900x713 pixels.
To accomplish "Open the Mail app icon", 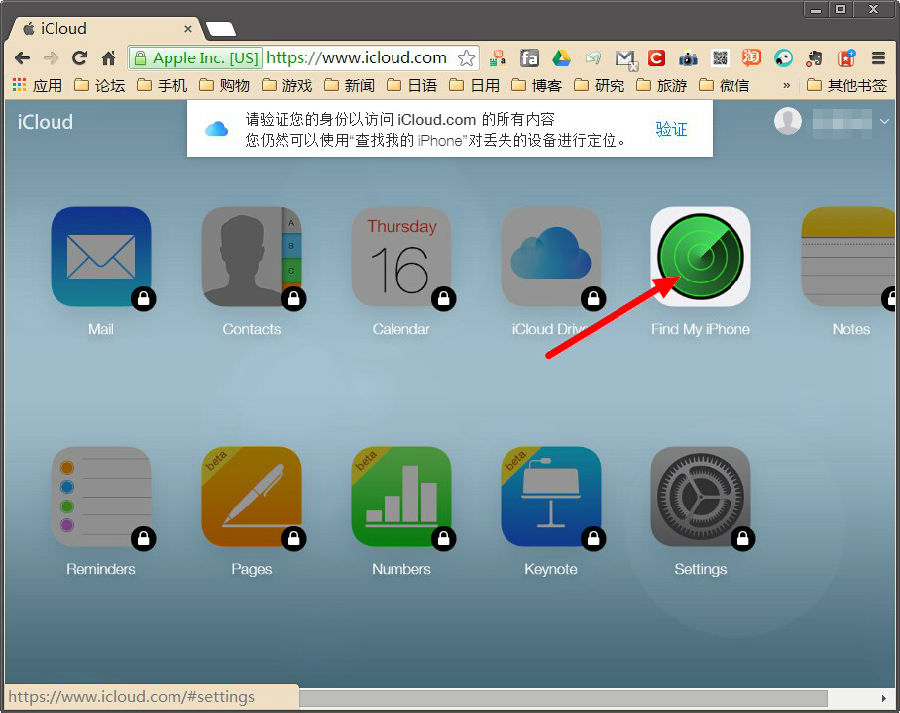I will 101,257.
